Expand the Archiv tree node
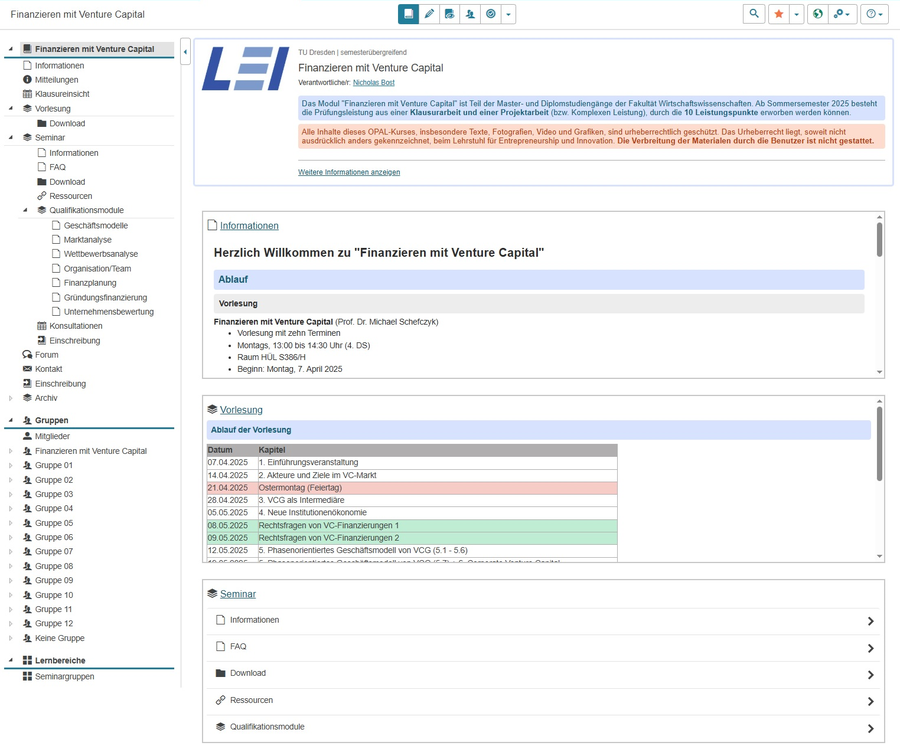The height and width of the screenshot is (749, 900). click(x=11, y=398)
